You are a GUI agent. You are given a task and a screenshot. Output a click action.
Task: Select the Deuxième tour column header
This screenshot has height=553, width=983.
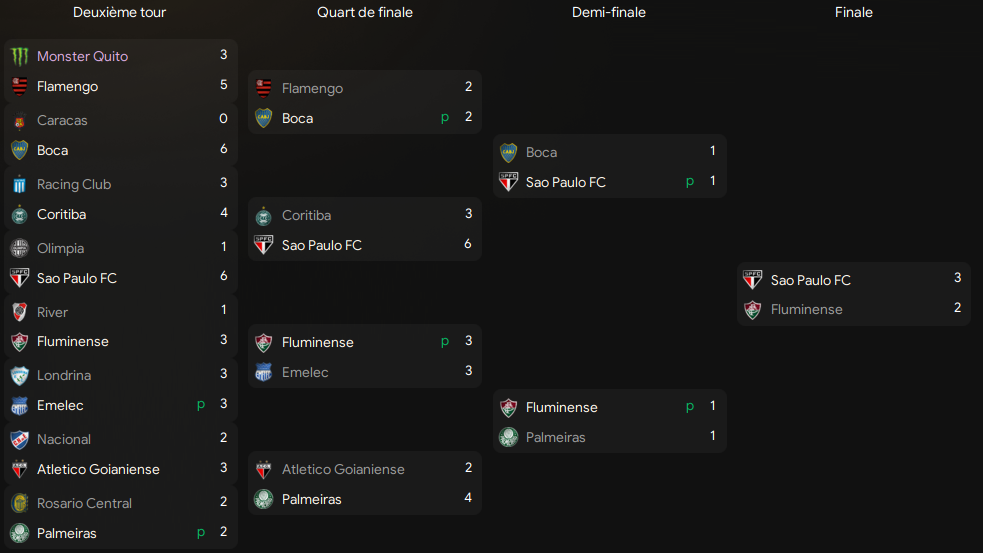click(119, 13)
